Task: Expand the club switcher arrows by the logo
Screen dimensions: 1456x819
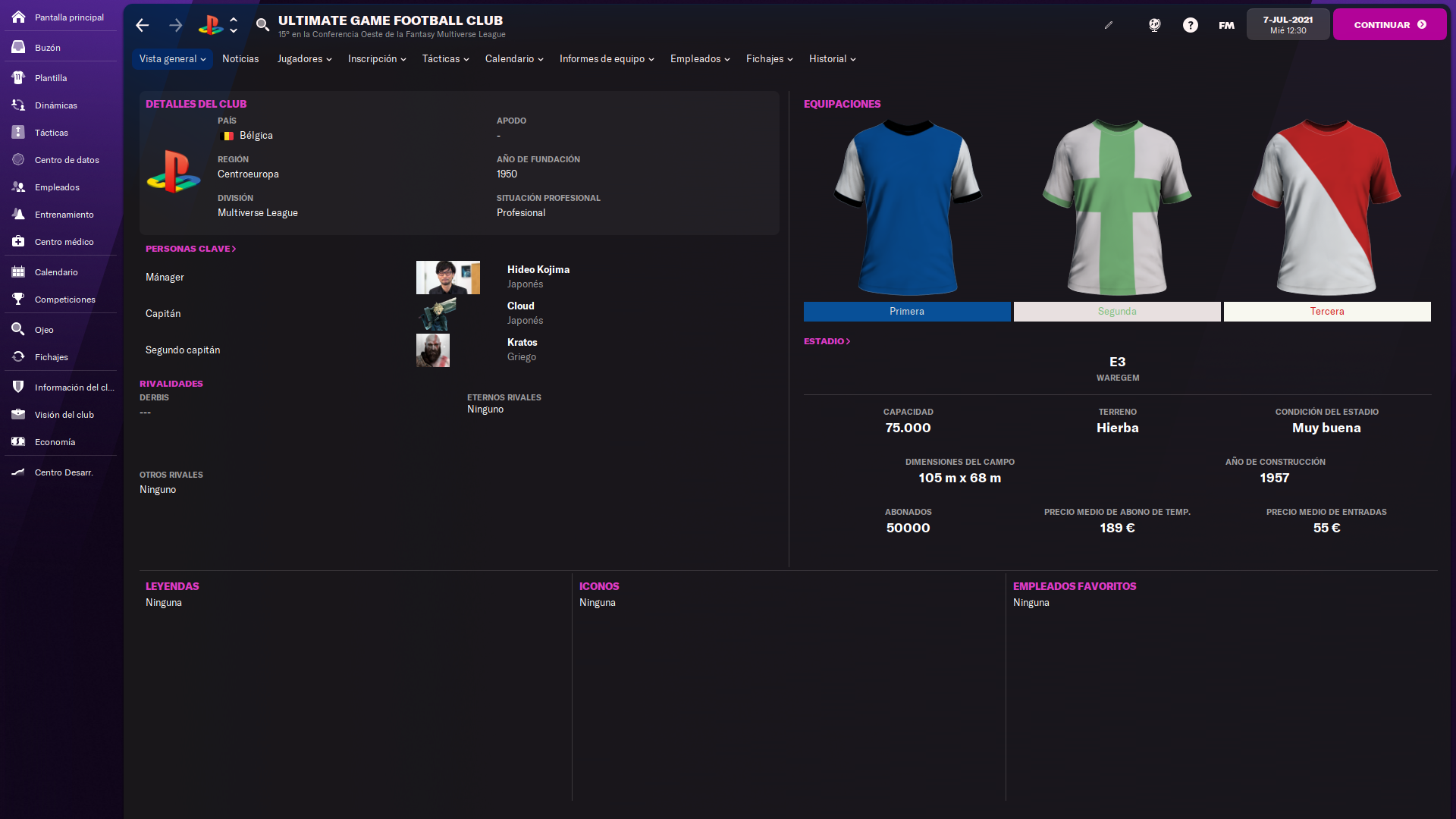Action: [x=234, y=25]
